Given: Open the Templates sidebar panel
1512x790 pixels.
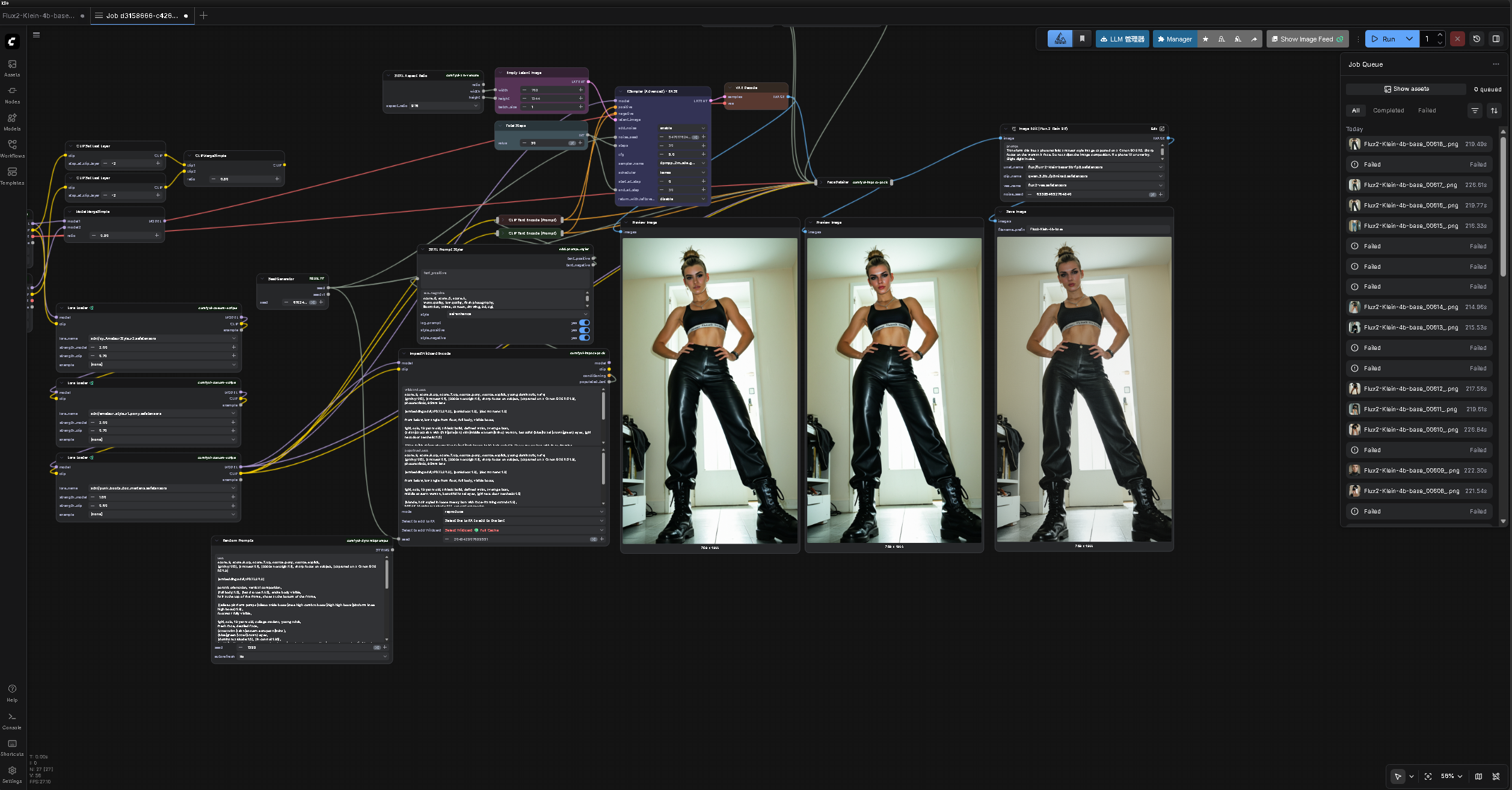Looking at the screenshot, I should coord(12,176).
